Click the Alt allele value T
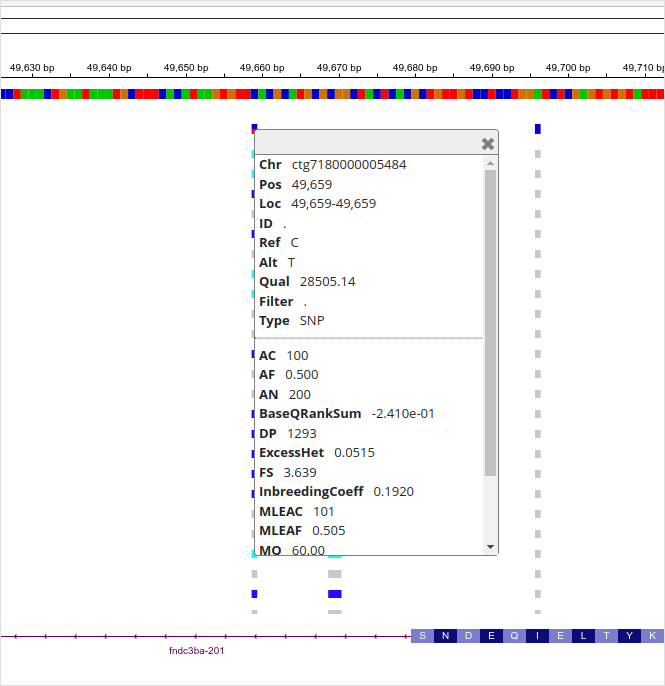The width and height of the screenshot is (665, 686). [291, 262]
